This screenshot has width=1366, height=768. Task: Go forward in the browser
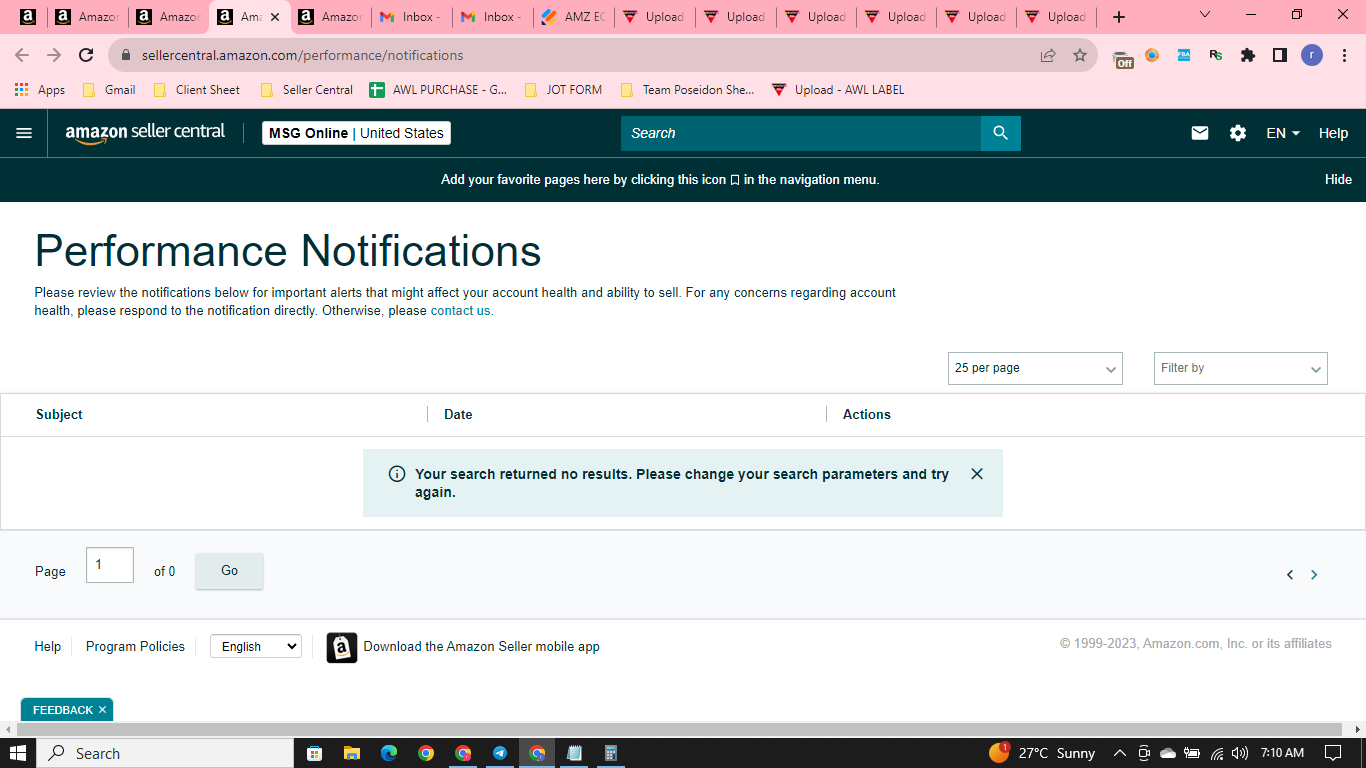(x=54, y=55)
